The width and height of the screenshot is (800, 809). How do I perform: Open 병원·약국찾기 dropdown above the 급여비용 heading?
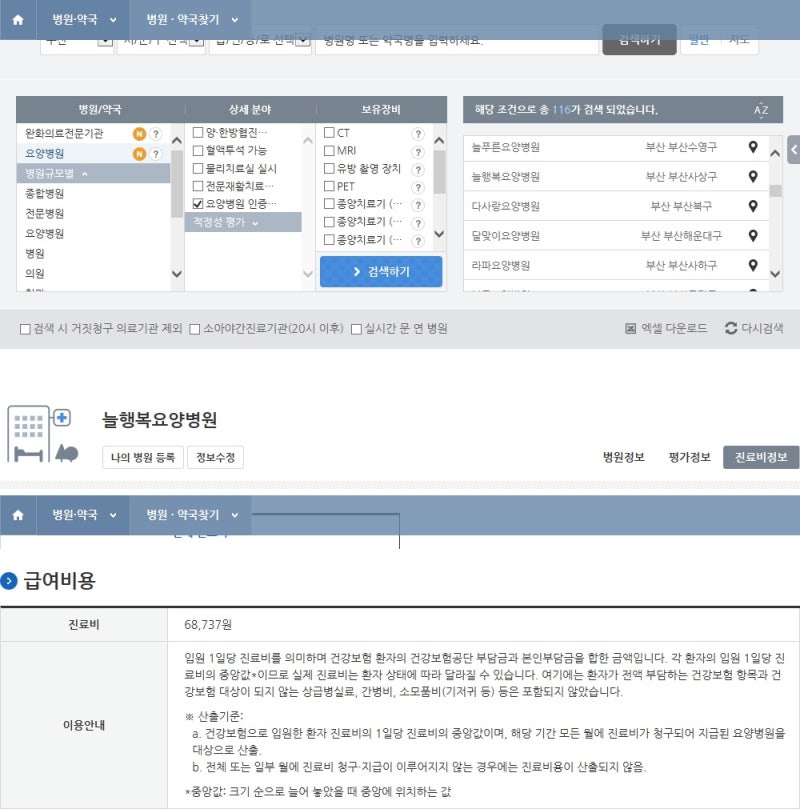[190, 515]
